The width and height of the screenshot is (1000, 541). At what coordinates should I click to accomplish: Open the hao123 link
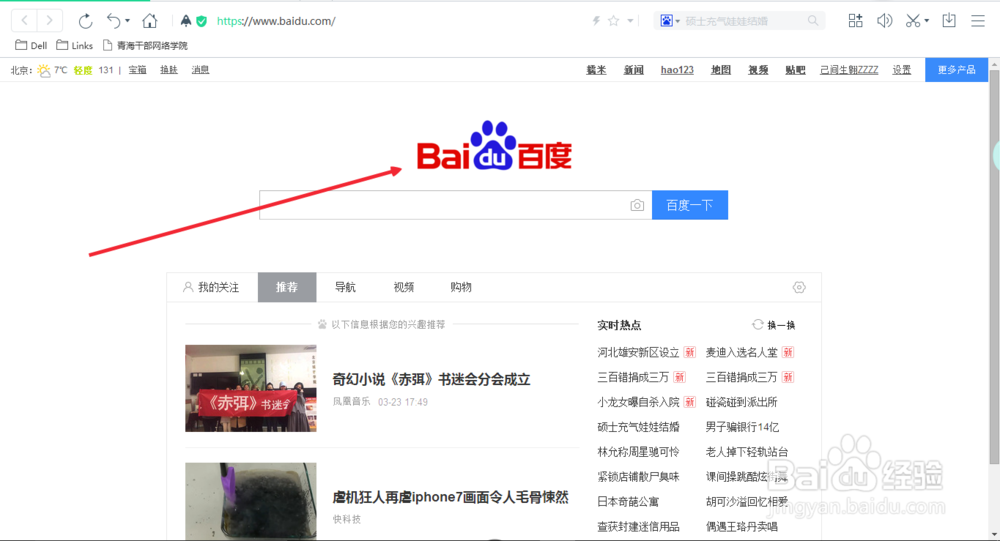click(x=677, y=70)
